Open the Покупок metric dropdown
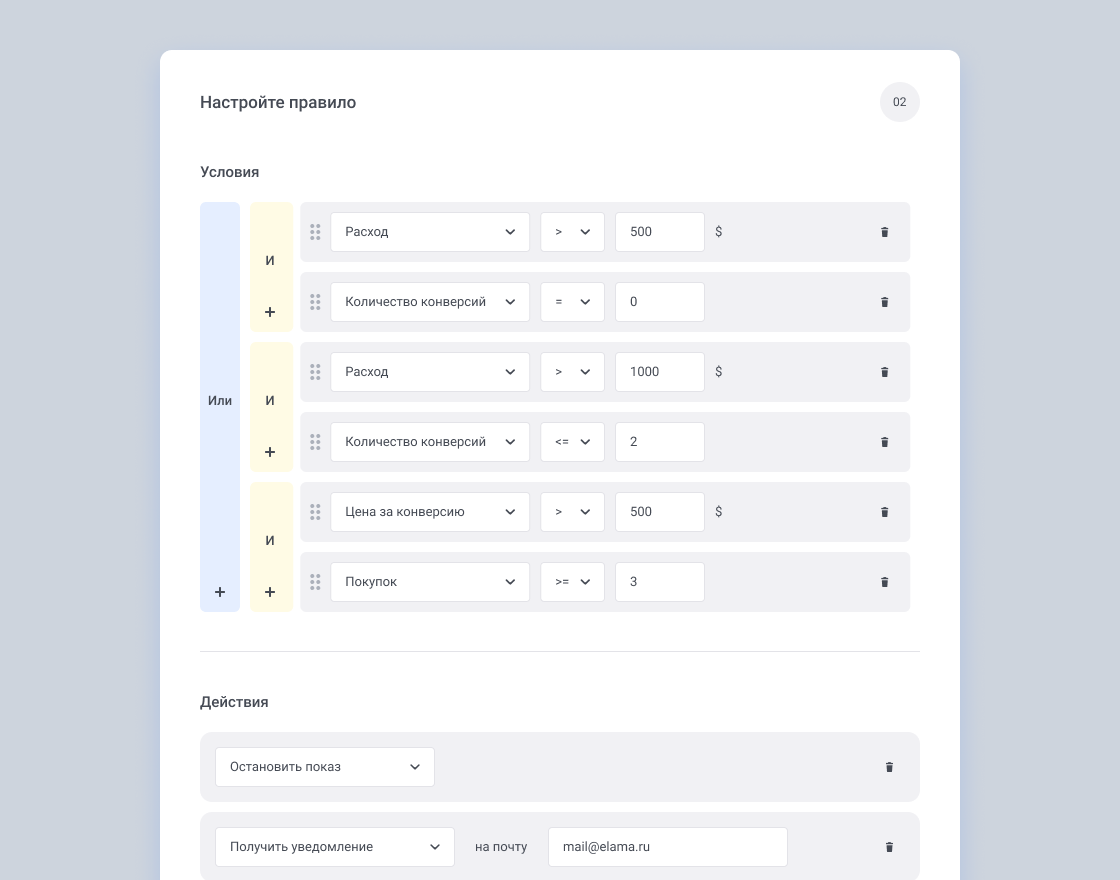The image size is (1120, 880). (x=430, y=582)
